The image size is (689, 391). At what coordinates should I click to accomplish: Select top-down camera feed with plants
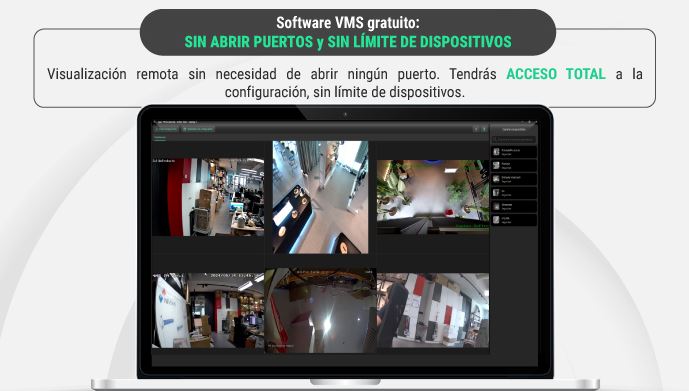433,197
